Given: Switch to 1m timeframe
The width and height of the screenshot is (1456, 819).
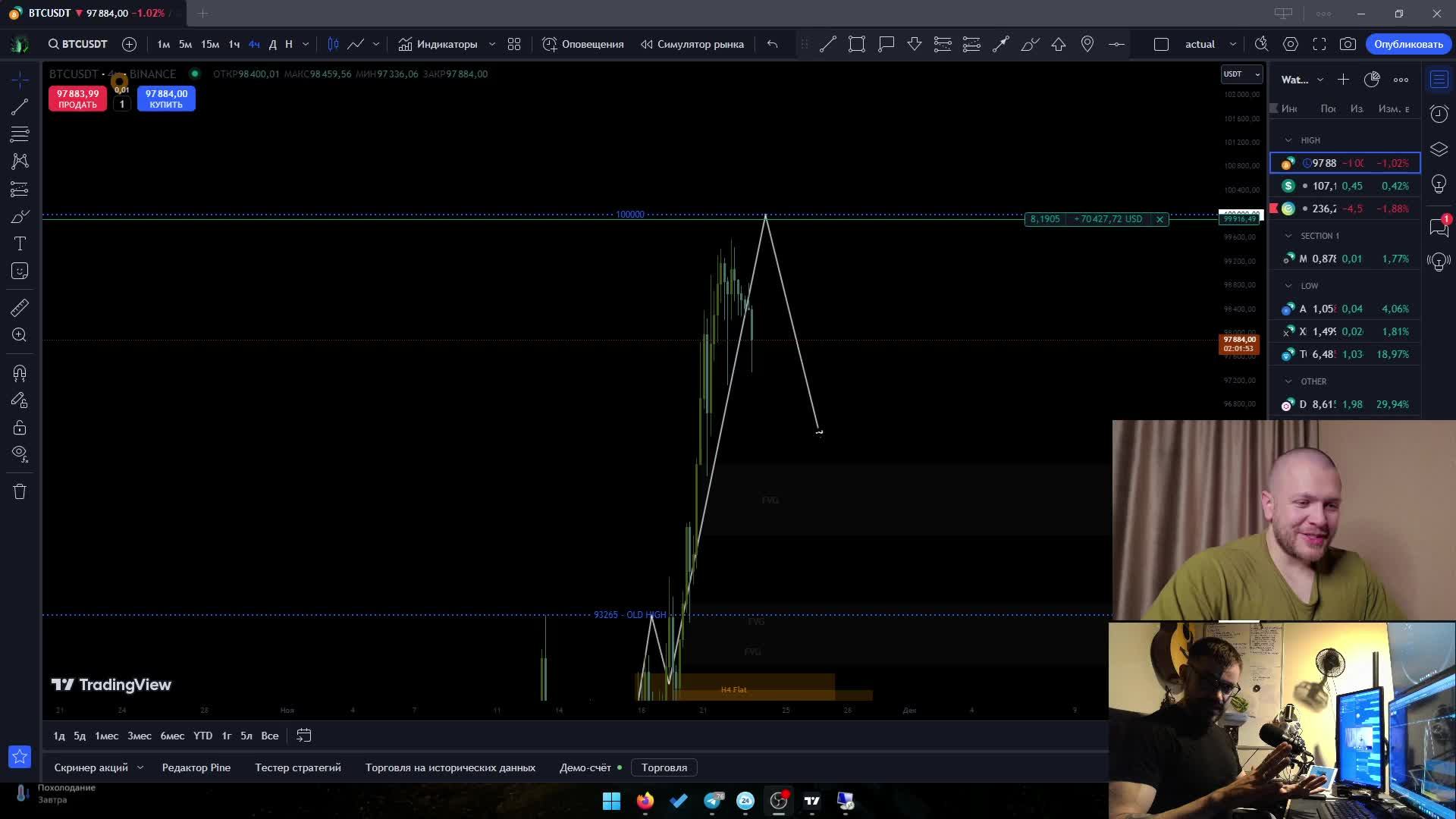Looking at the screenshot, I should (x=163, y=44).
